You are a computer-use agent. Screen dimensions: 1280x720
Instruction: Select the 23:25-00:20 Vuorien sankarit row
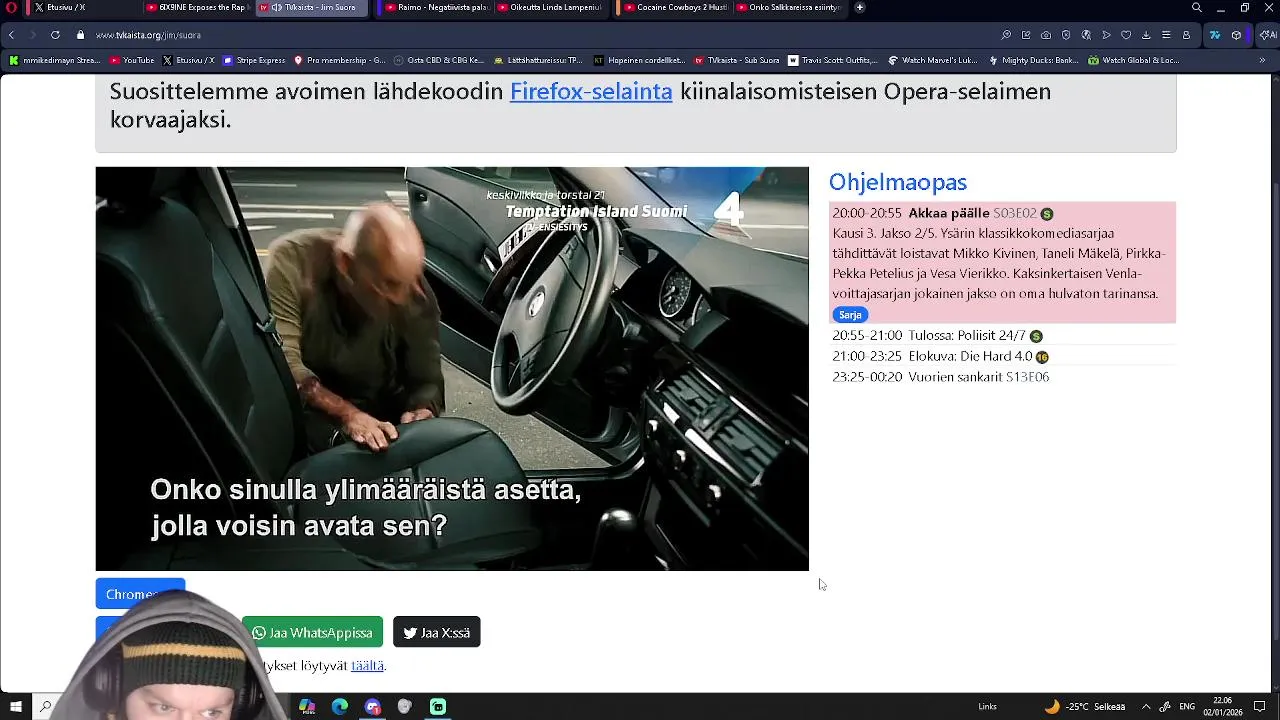click(1003, 377)
